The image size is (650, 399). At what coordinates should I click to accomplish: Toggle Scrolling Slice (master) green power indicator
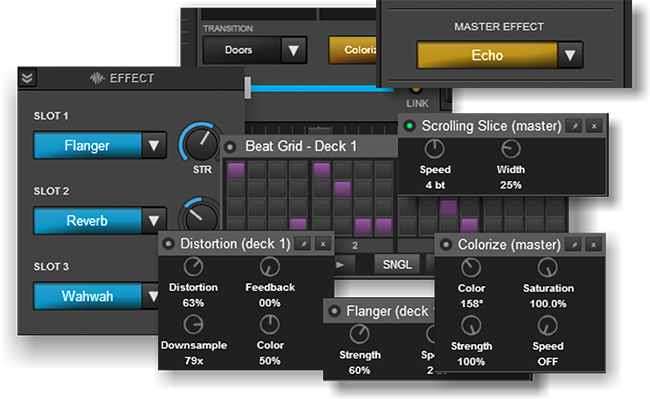point(410,126)
